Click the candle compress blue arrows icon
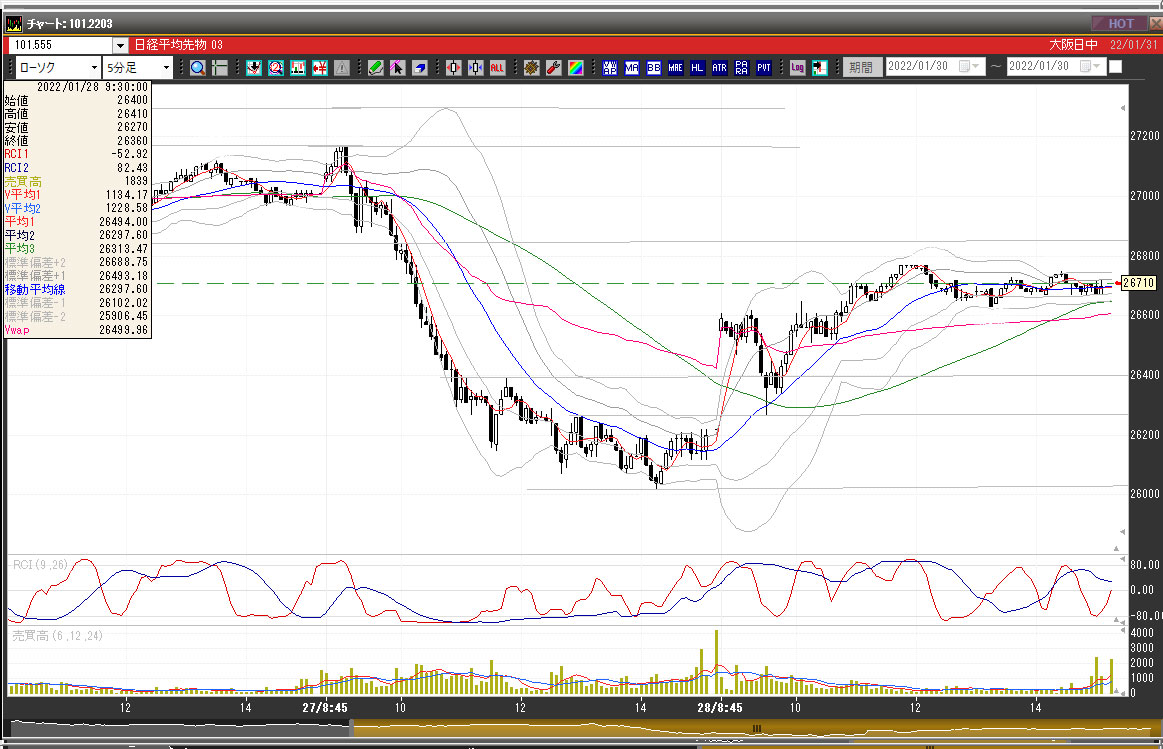The height and width of the screenshot is (749, 1163). [475, 67]
